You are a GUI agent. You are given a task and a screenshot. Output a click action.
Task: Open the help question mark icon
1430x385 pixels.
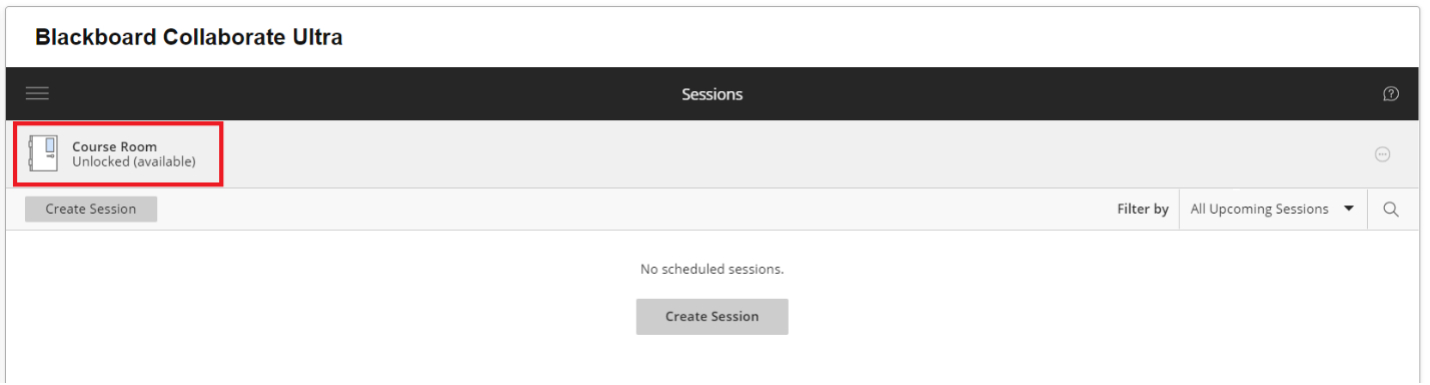click(1390, 94)
